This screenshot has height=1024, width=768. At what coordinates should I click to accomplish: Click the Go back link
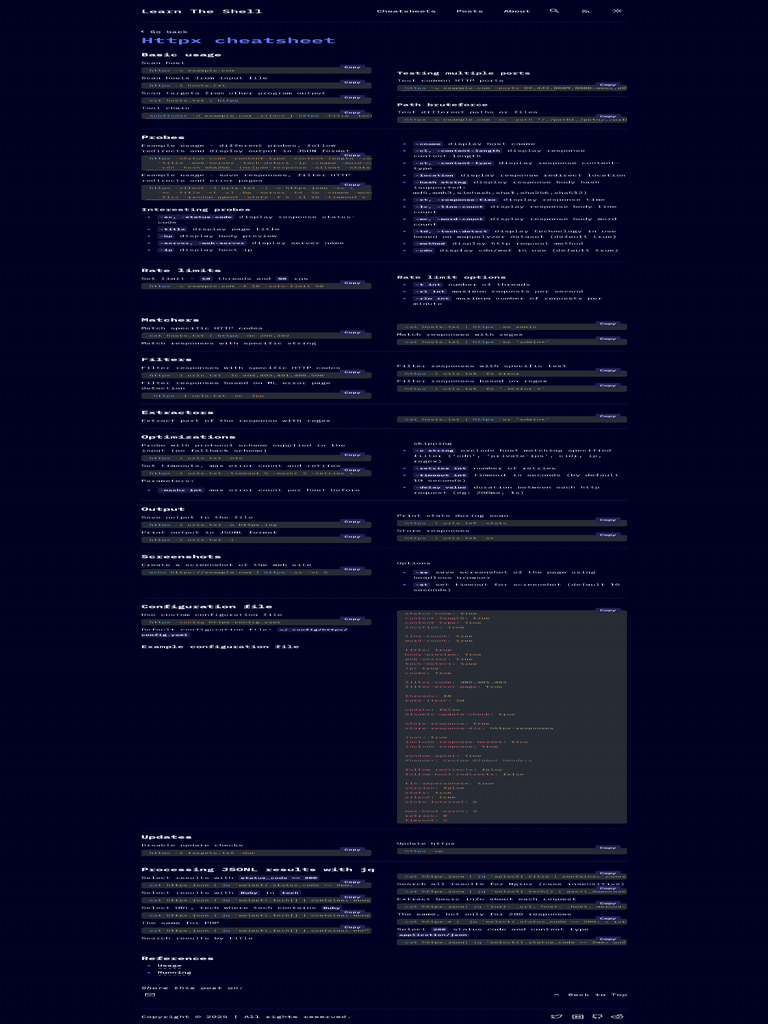coord(165,31)
